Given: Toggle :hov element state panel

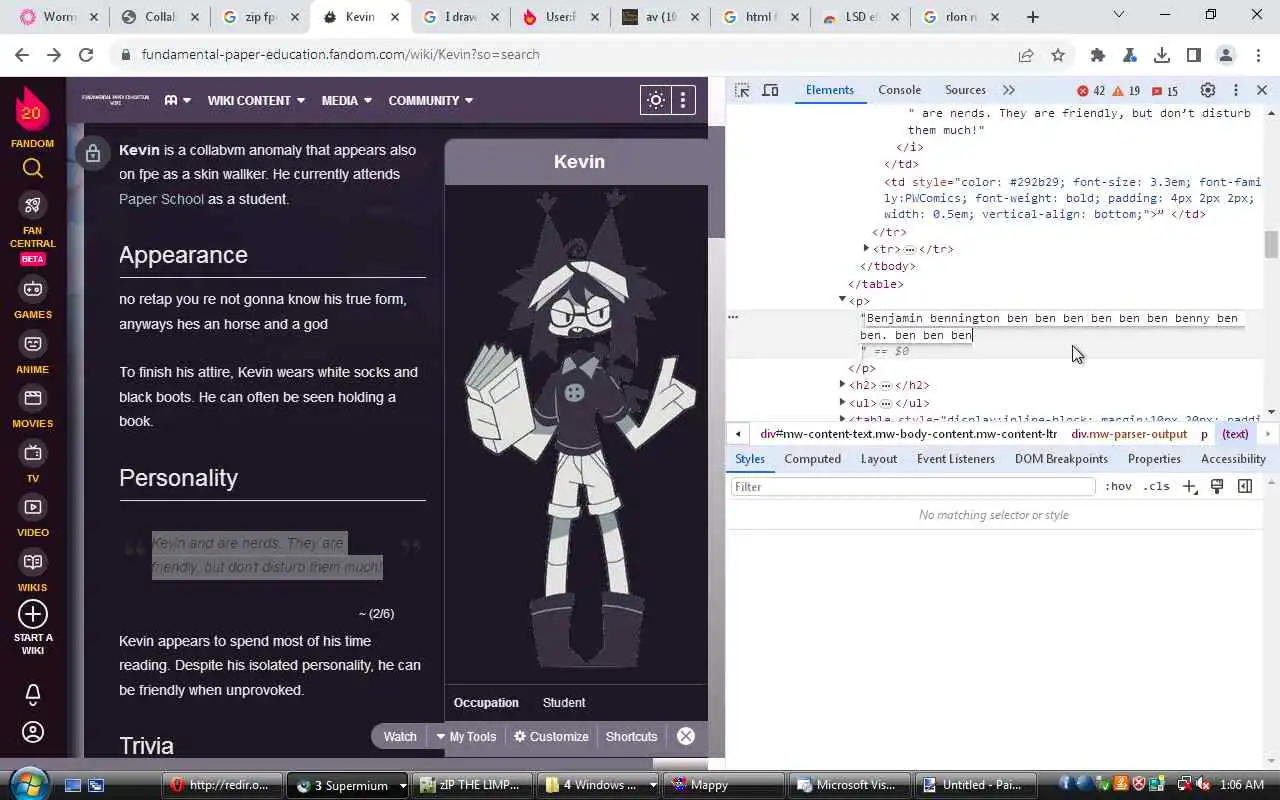Looking at the screenshot, I should [x=1118, y=487].
